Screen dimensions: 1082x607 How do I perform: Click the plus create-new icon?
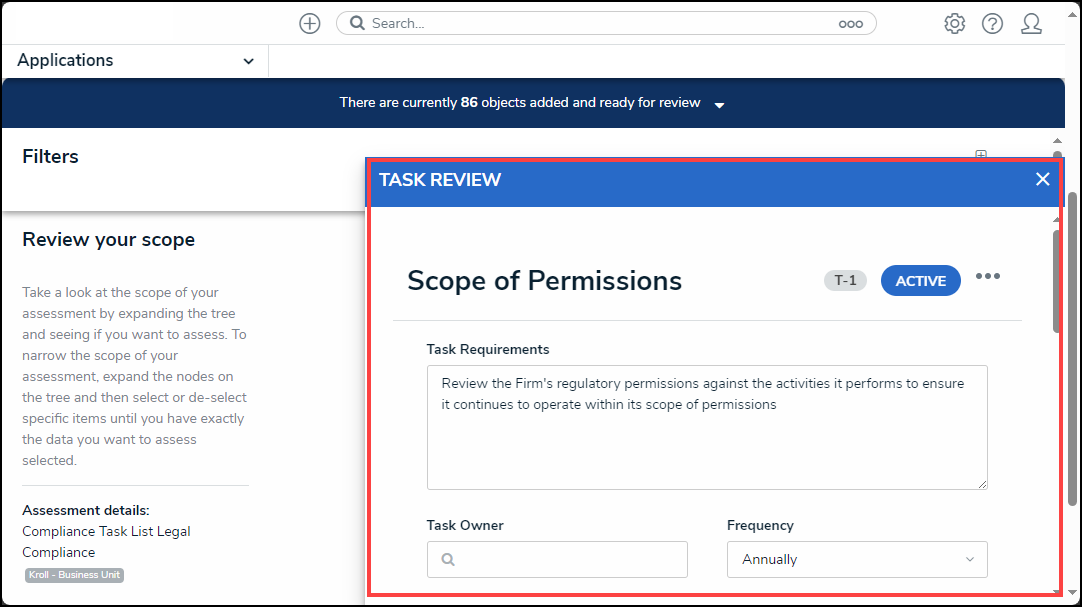pos(310,24)
